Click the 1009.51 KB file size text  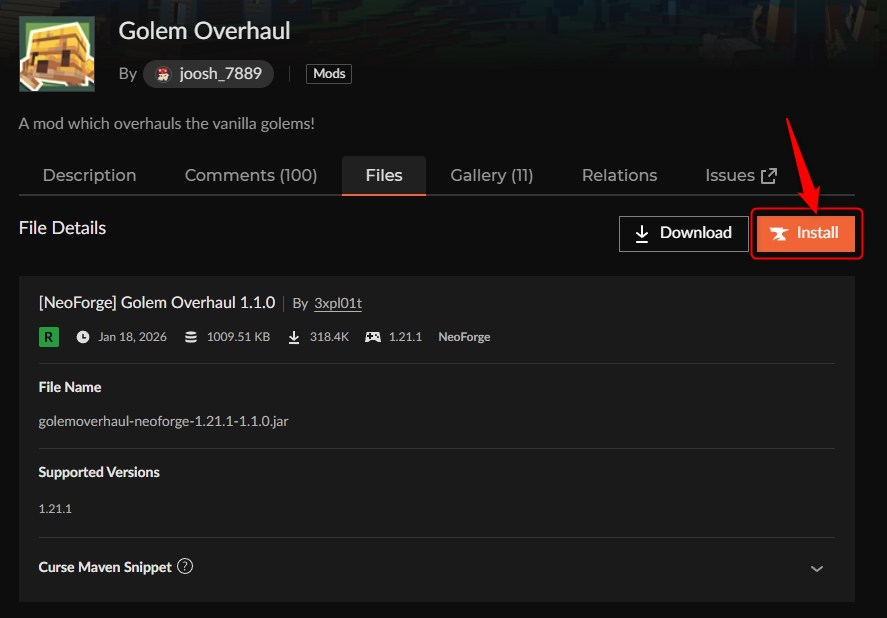[238, 337]
